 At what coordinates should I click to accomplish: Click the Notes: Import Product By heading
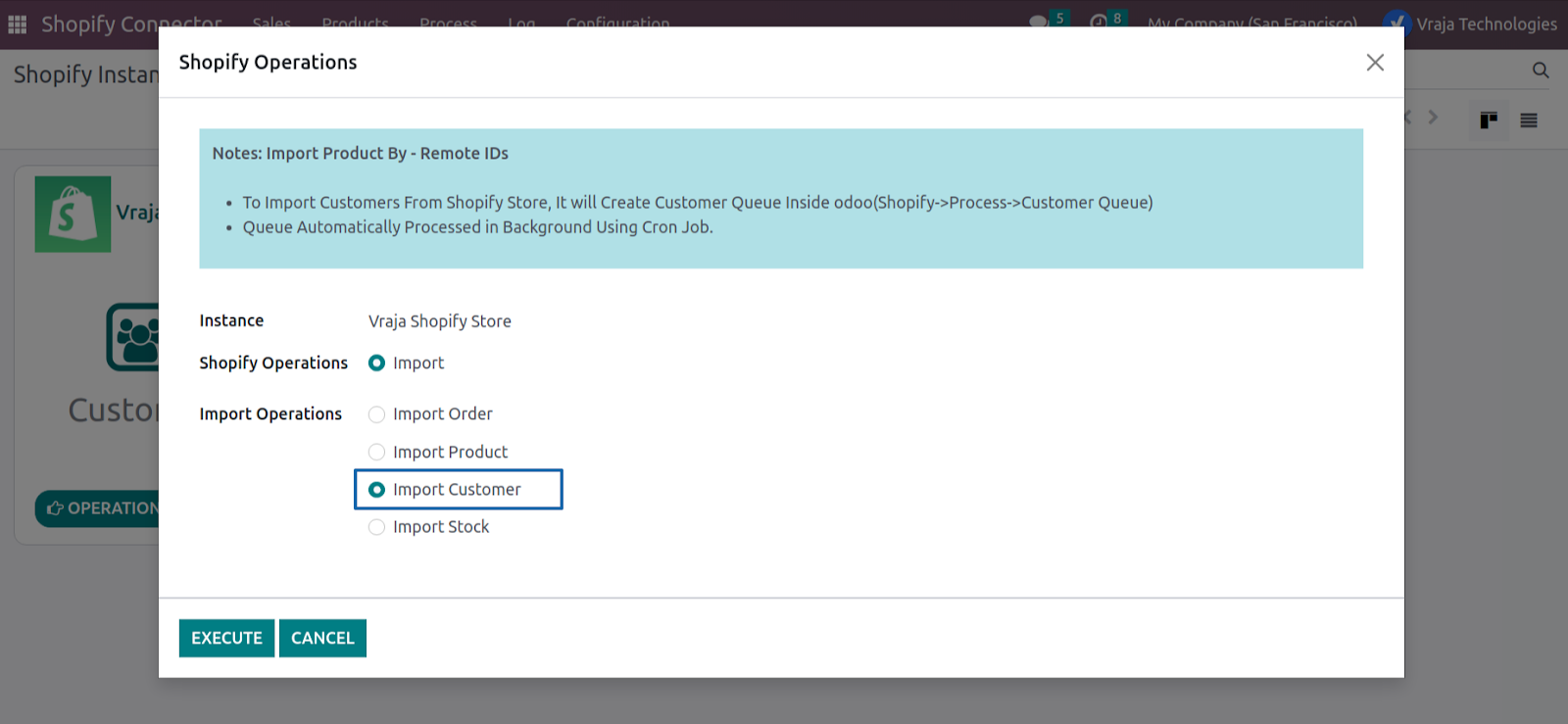(361, 153)
